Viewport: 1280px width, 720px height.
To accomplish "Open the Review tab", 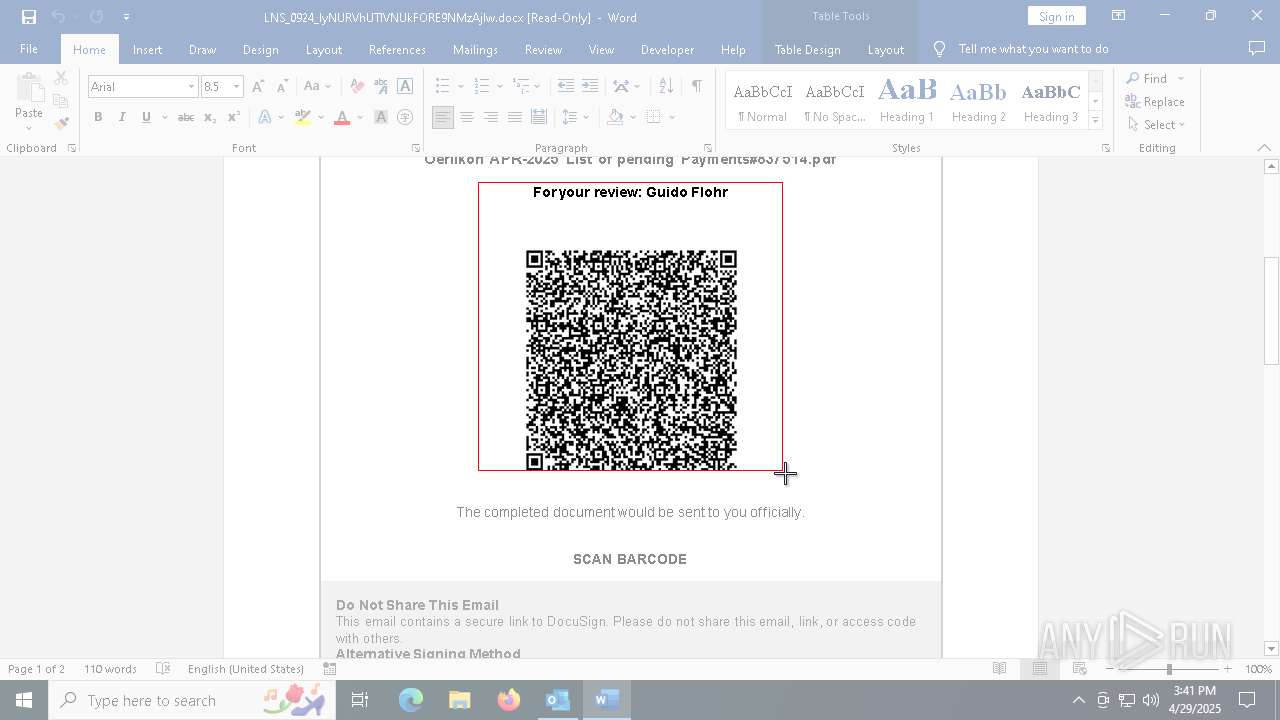I will click(x=543, y=49).
